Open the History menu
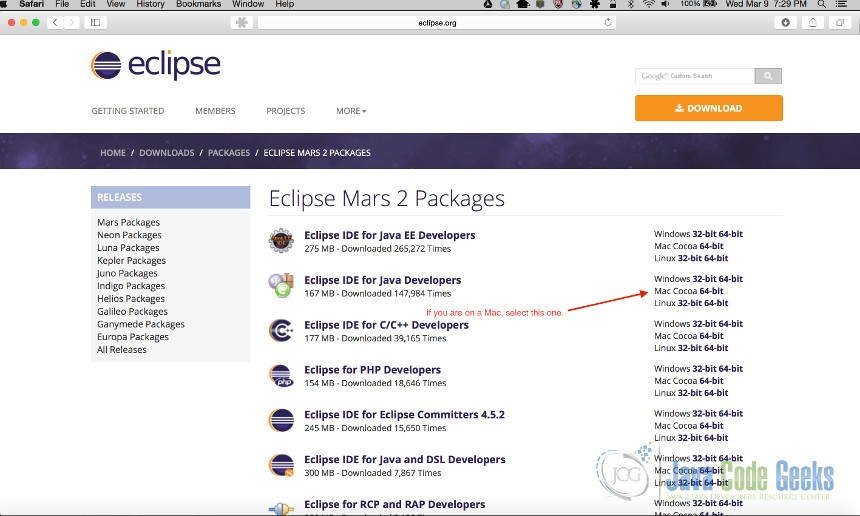This screenshot has width=860, height=516. point(150,4)
